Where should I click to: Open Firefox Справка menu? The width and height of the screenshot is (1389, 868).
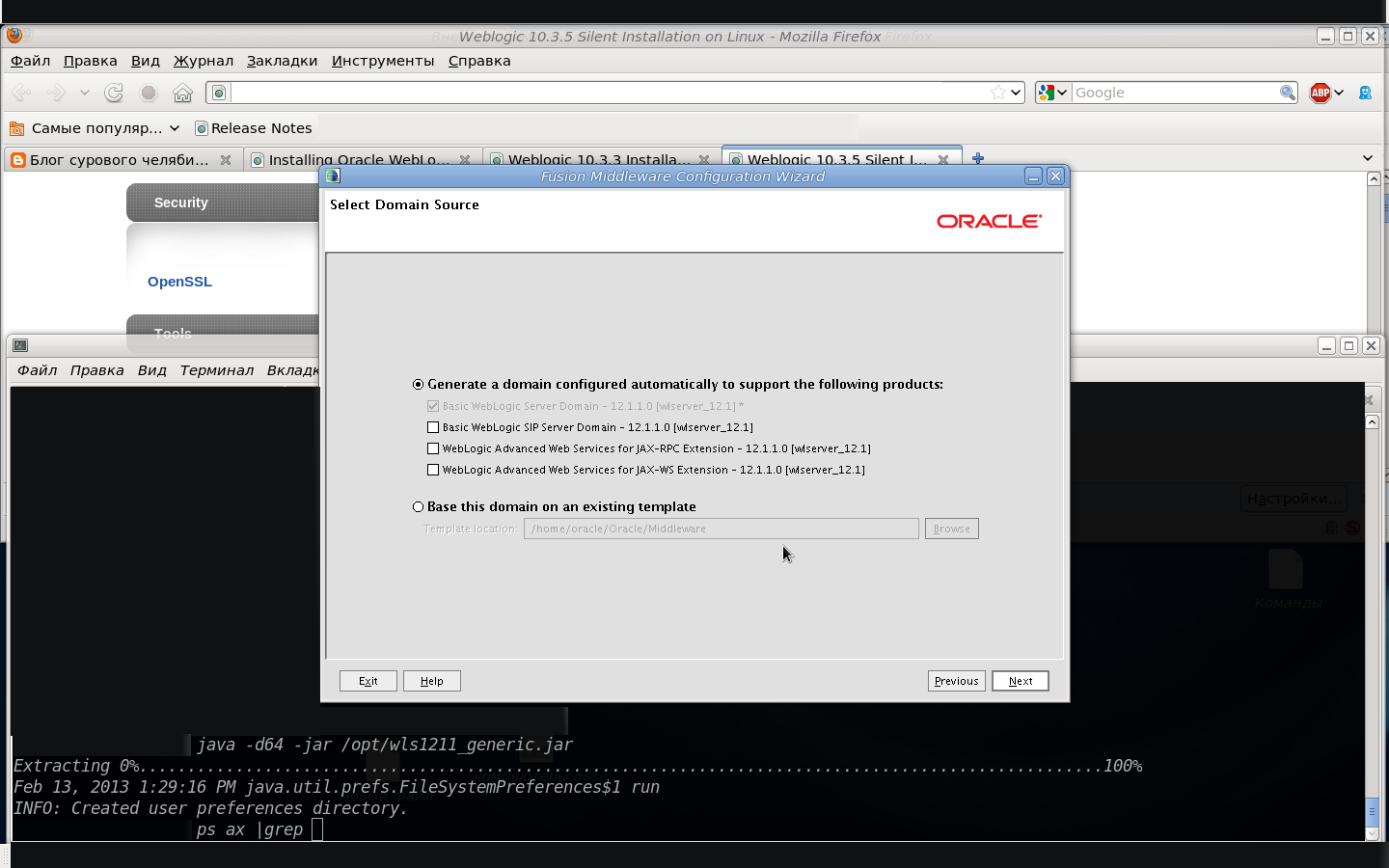(x=479, y=61)
